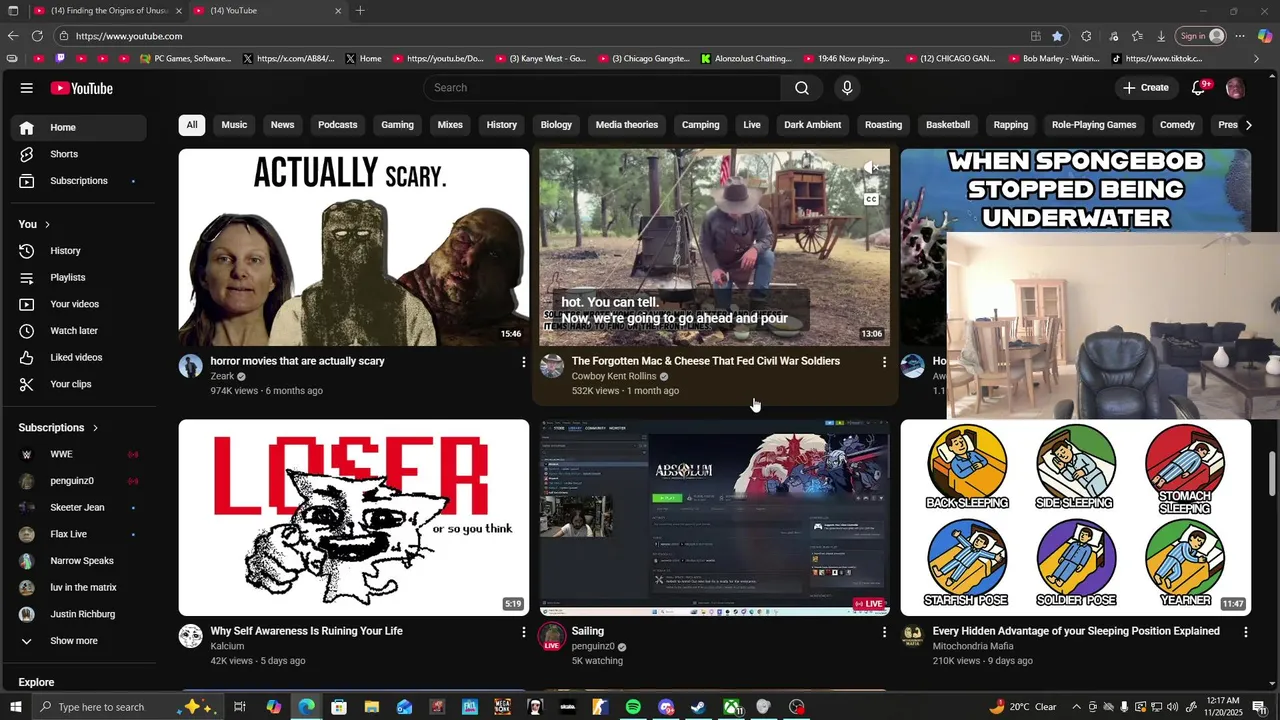
Task: Open the account avatar menu in YouTube
Action: click(1235, 88)
